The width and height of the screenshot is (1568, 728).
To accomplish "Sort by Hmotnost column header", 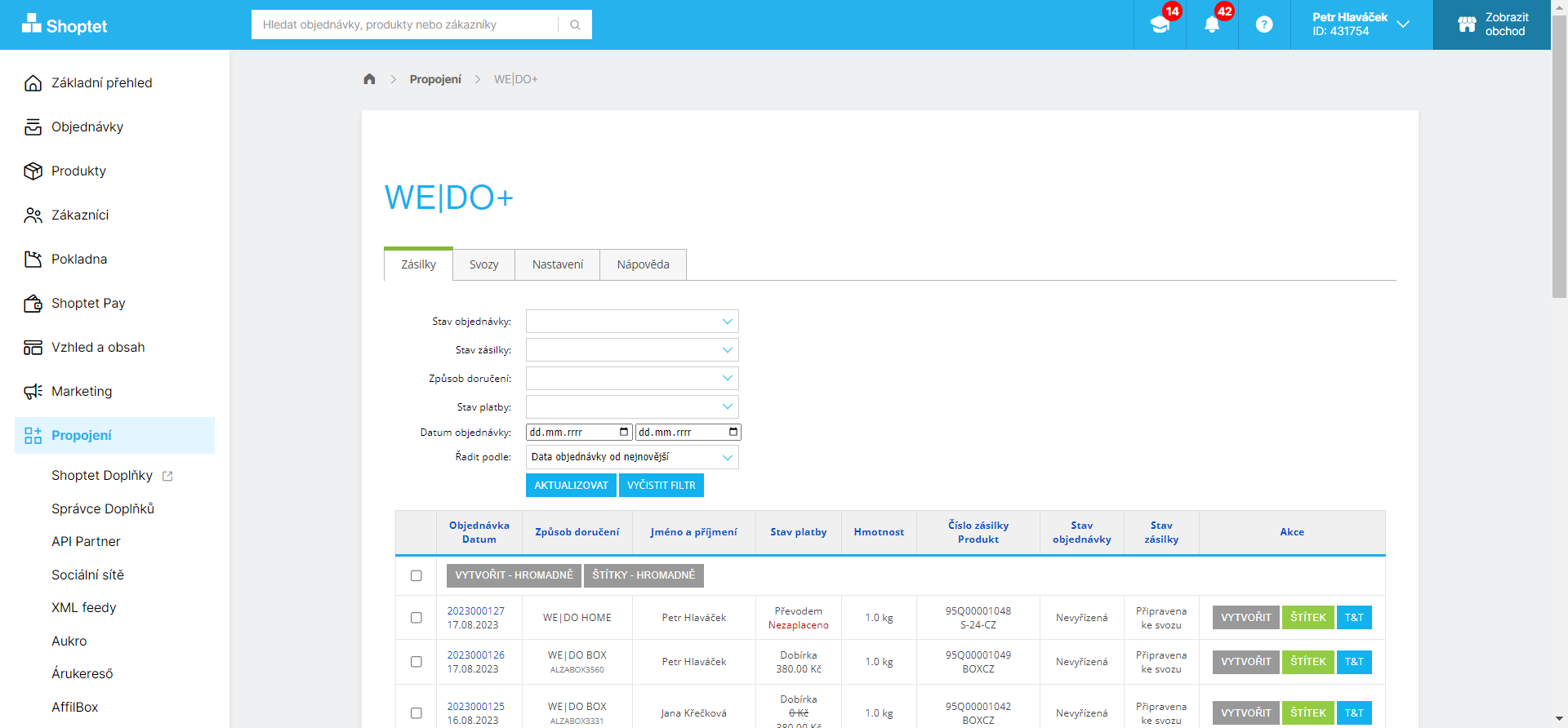I will [x=880, y=532].
